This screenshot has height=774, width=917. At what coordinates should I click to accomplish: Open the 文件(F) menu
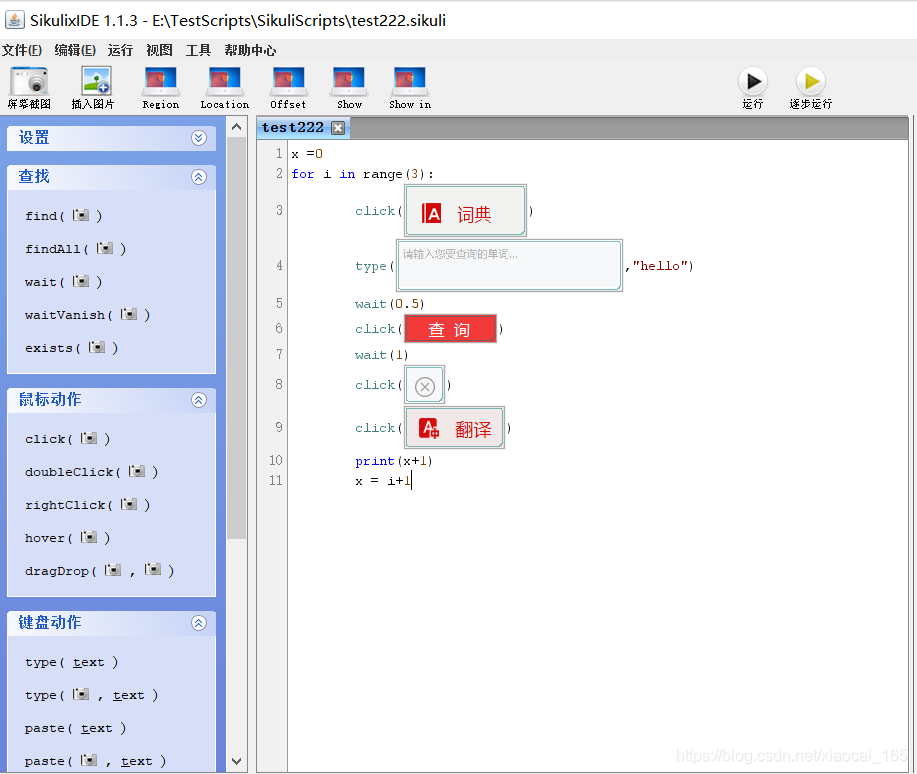point(22,50)
